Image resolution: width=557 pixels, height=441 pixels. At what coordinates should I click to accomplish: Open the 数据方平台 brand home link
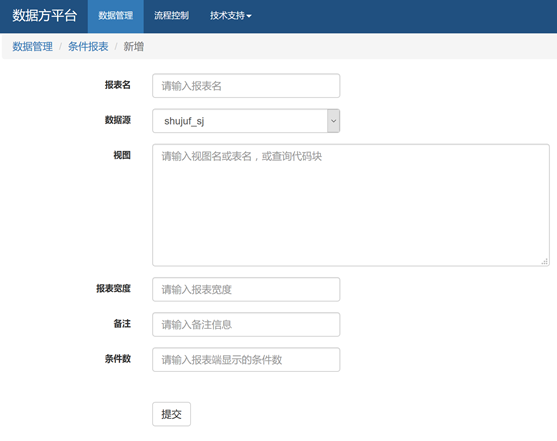[45, 16]
